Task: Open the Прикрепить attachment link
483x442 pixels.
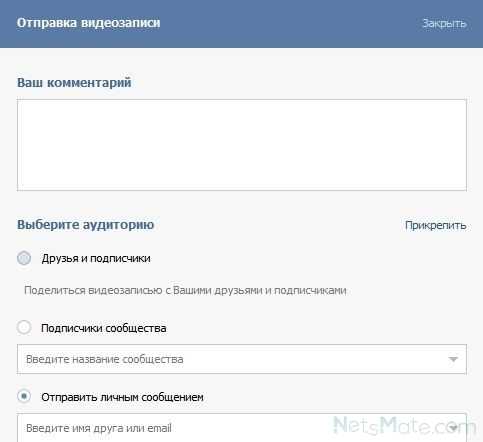Action: pyautogui.click(x=435, y=226)
